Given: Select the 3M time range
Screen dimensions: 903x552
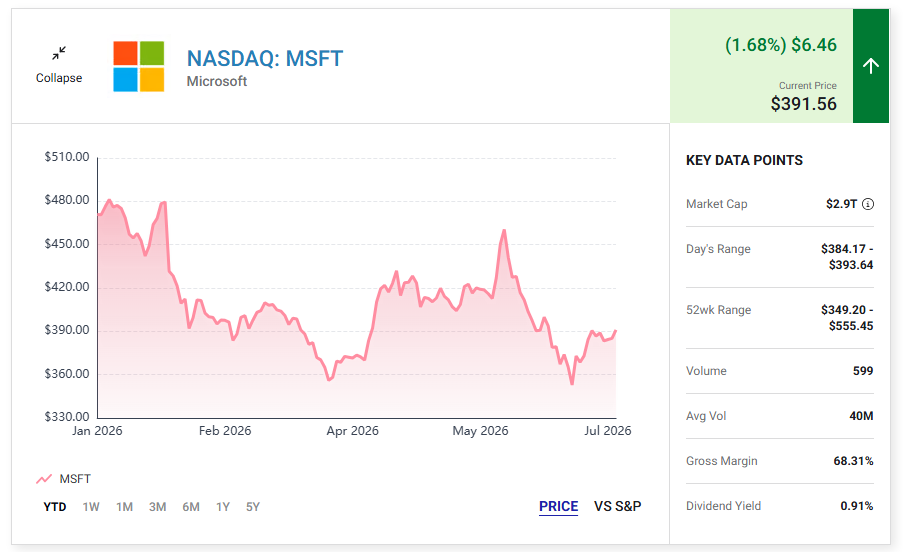Looking at the screenshot, I should coord(158,507).
